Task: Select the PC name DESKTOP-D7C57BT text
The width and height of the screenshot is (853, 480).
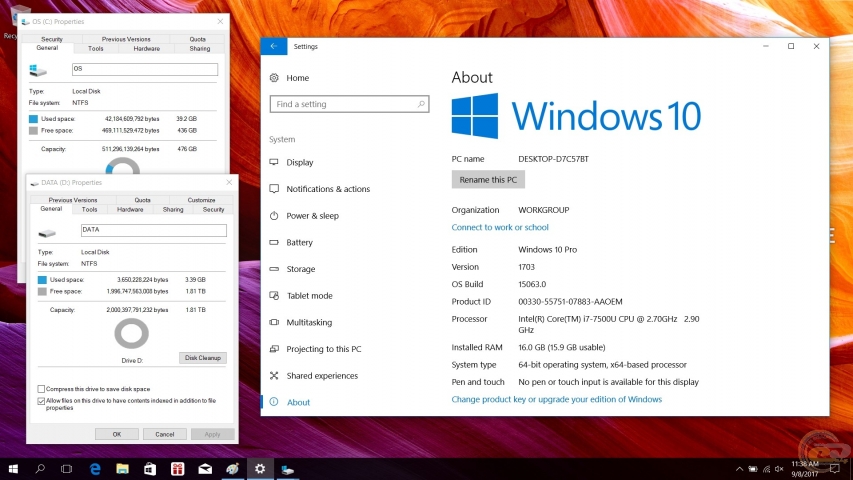Action: 553,159
